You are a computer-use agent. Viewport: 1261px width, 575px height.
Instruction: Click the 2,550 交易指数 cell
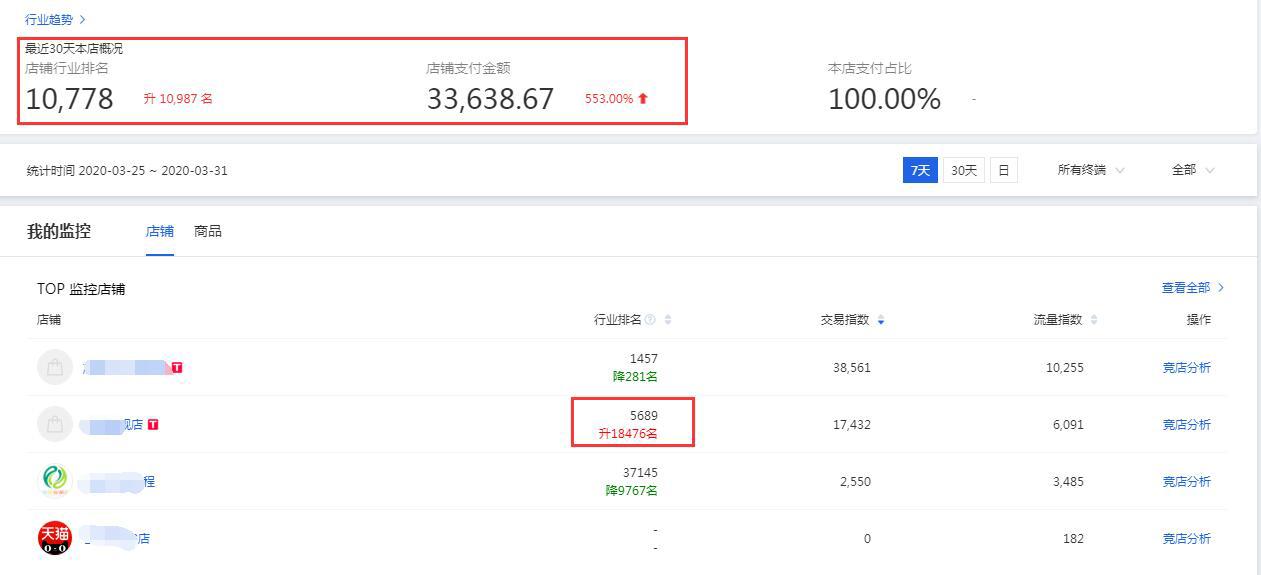click(x=855, y=482)
